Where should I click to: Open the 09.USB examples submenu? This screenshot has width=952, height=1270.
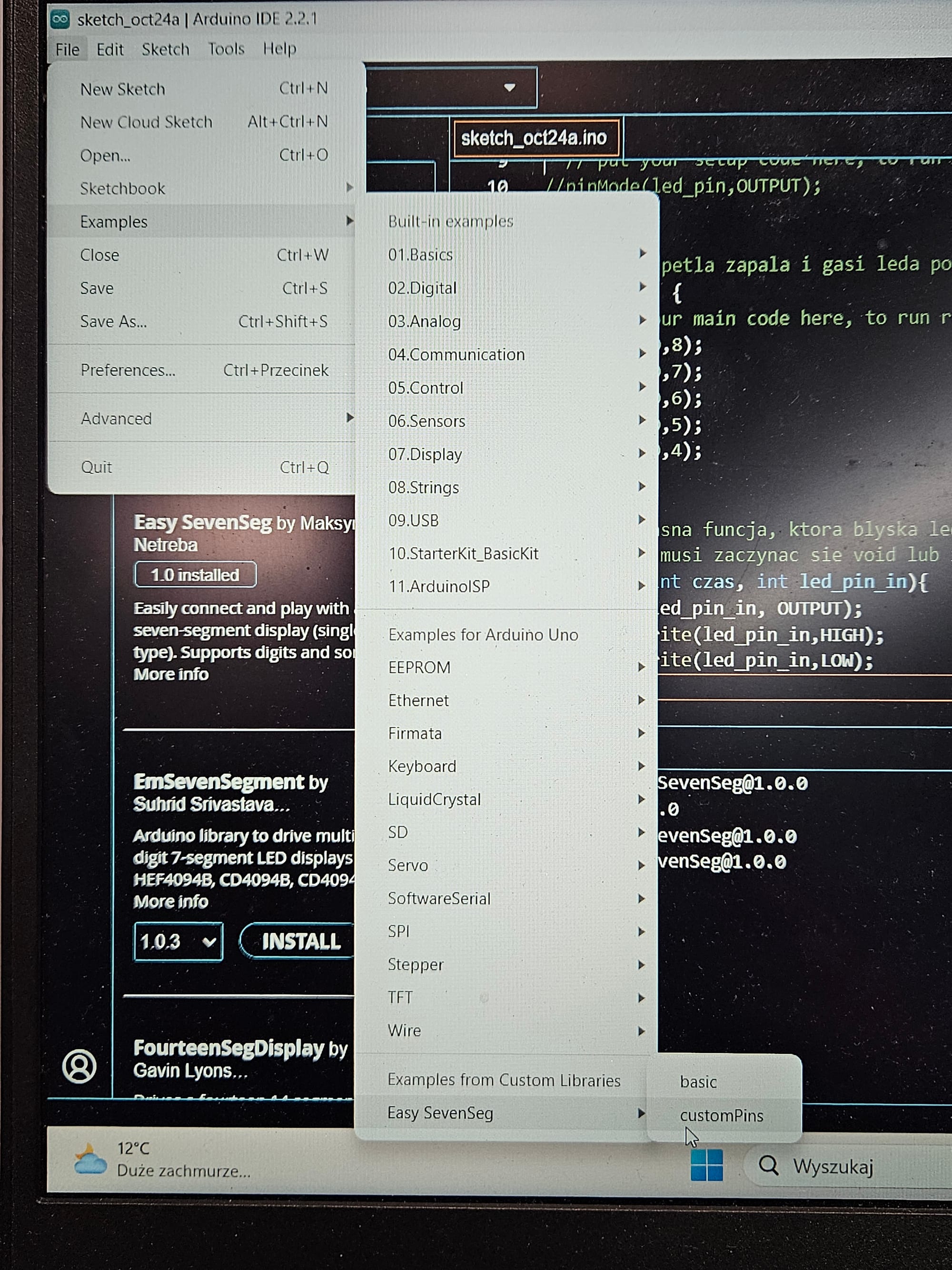[x=506, y=520]
